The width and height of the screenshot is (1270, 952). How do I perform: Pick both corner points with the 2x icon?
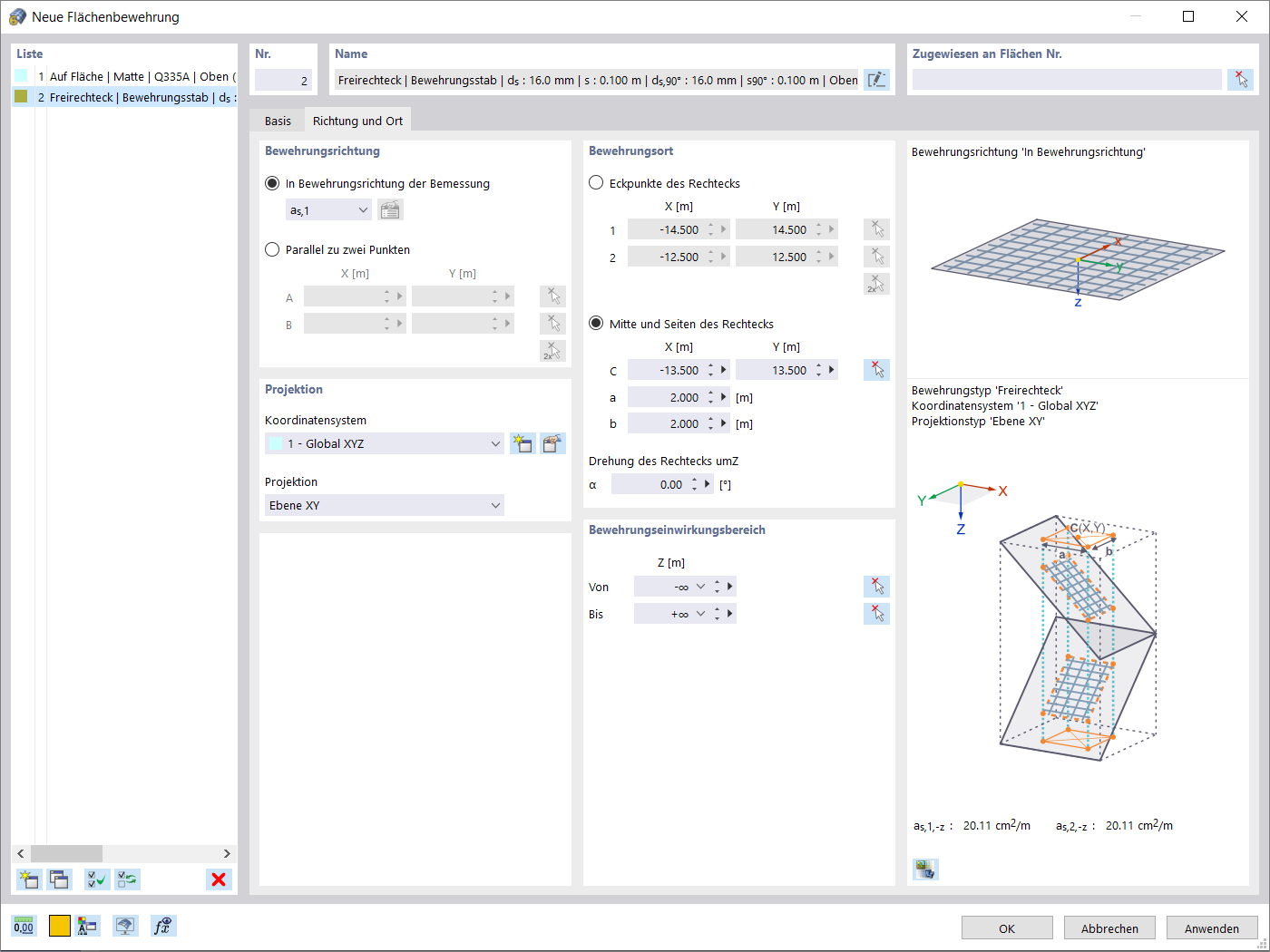click(x=876, y=284)
